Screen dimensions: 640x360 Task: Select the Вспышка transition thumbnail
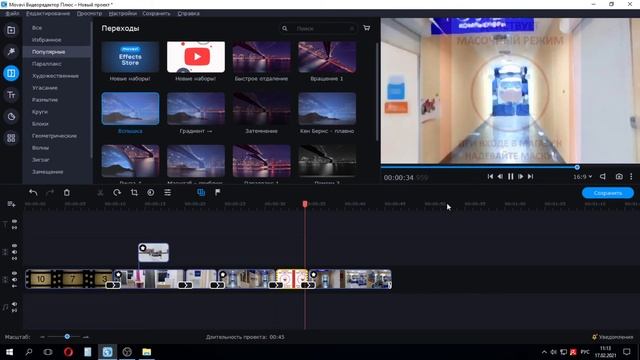click(x=130, y=109)
